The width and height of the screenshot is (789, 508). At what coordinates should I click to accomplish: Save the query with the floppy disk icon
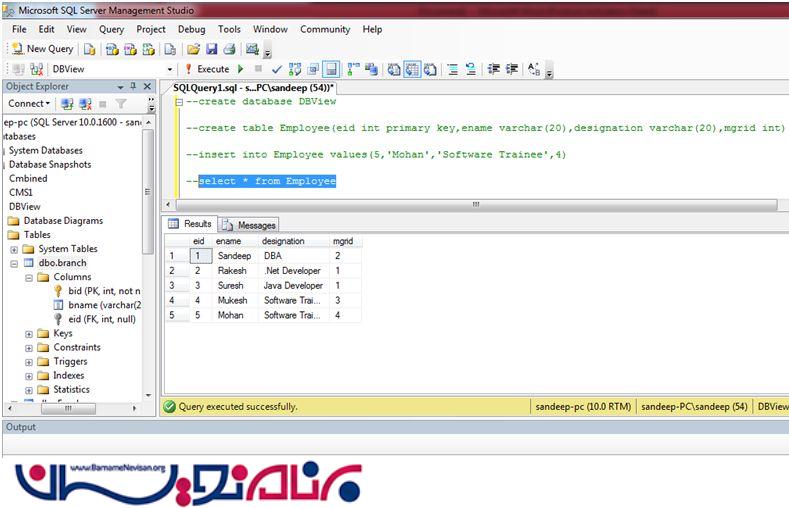[211, 49]
